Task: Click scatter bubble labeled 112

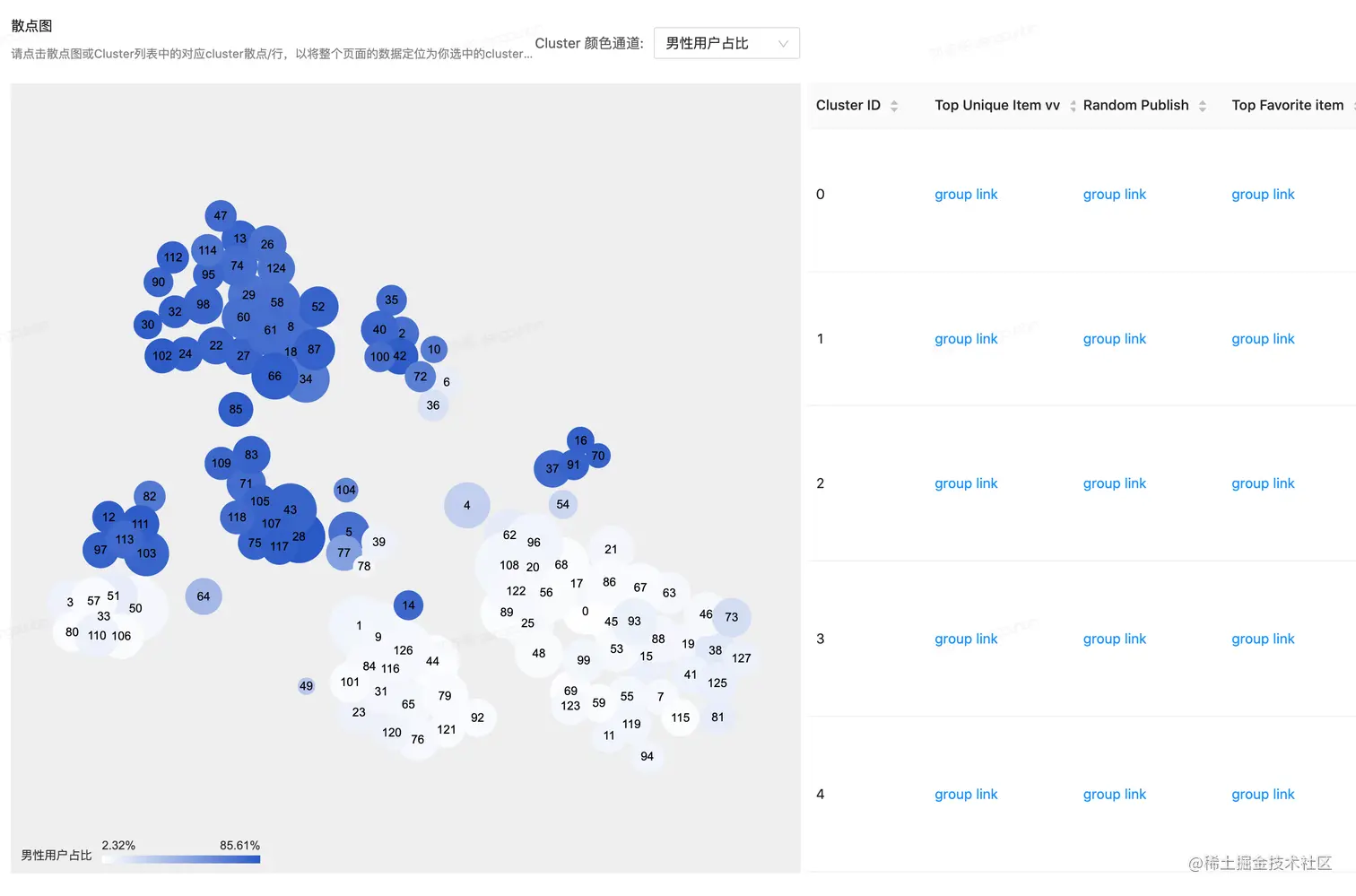Action: click(173, 257)
